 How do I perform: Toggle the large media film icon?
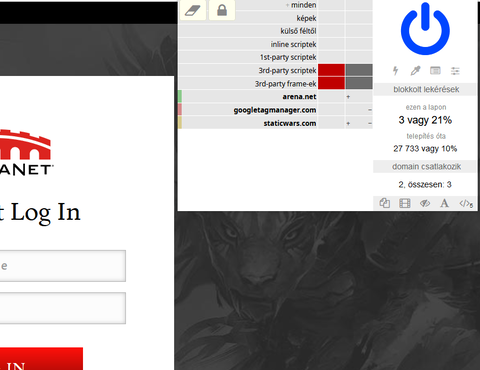(x=405, y=203)
